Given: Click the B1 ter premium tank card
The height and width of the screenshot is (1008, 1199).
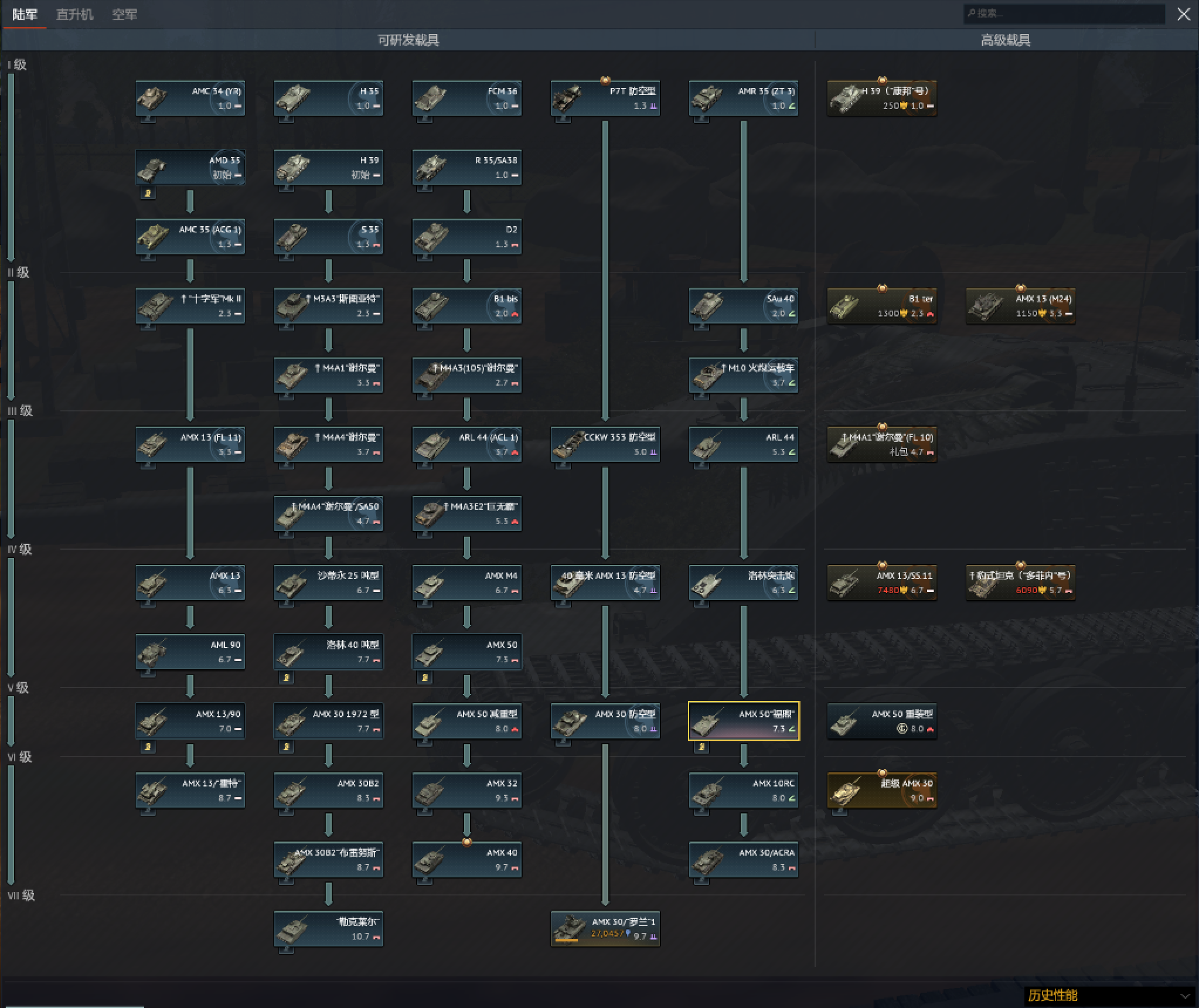Looking at the screenshot, I should point(882,306).
